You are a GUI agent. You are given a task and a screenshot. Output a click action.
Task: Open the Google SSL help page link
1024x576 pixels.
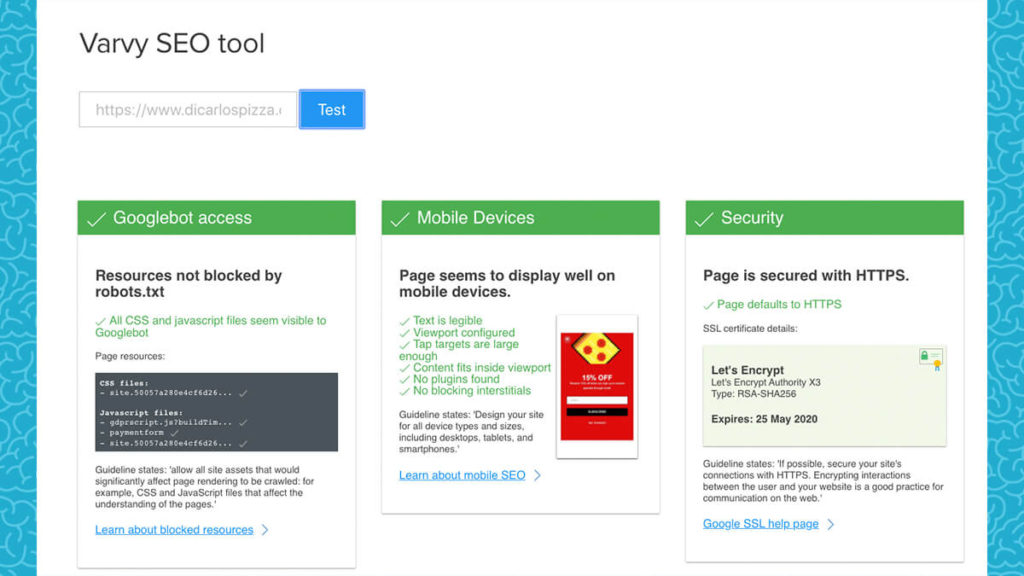point(760,524)
